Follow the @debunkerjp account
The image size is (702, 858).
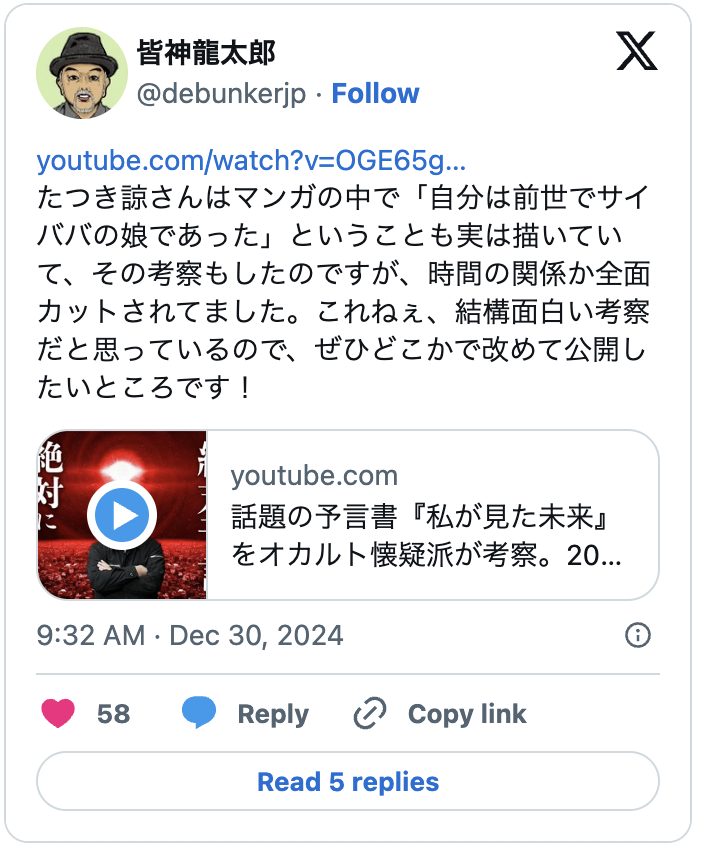pyautogui.click(x=375, y=94)
